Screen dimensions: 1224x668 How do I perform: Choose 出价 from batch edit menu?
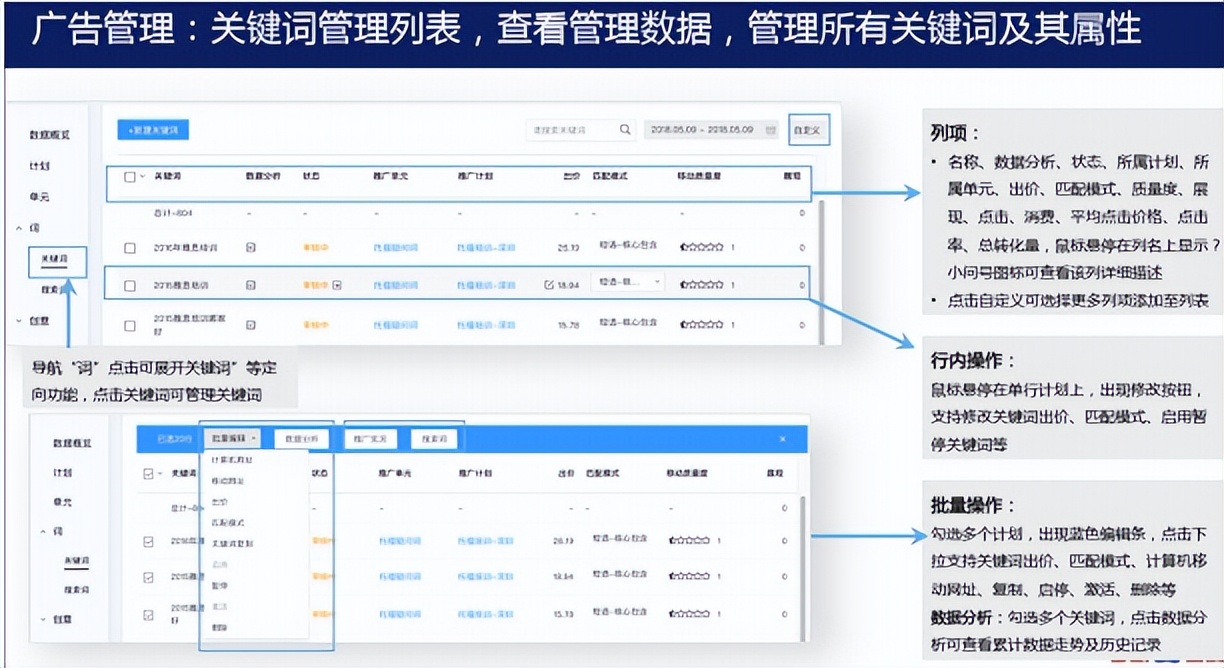(x=221, y=502)
